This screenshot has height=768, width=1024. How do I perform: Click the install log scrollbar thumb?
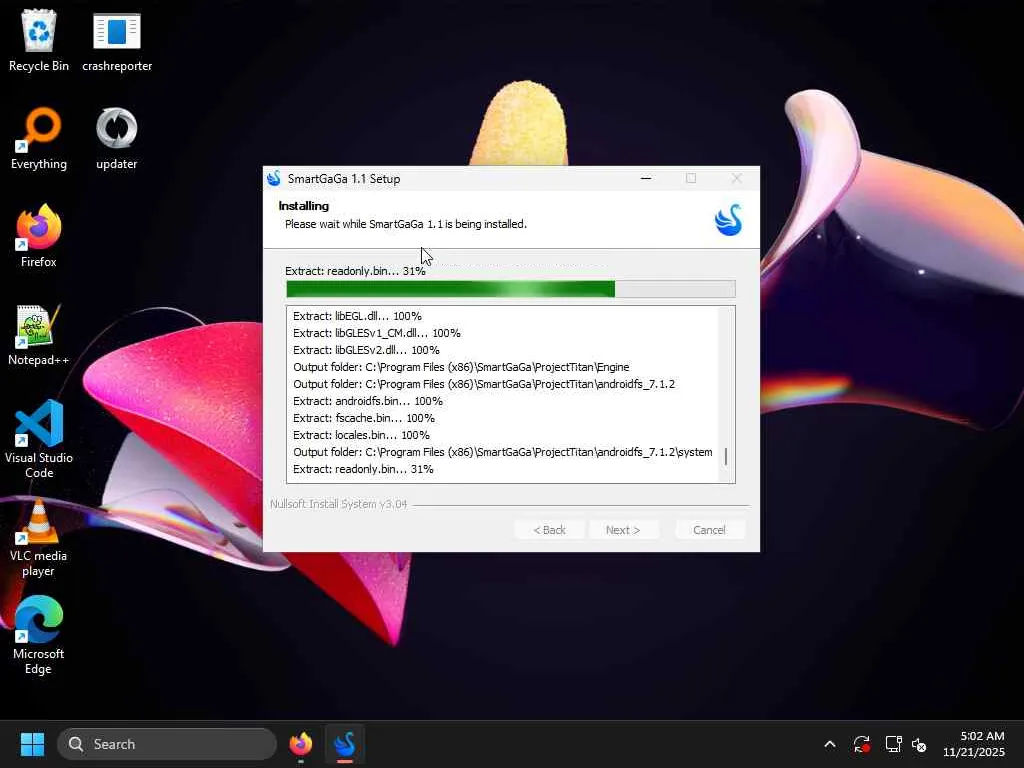[x=726, y=456]
